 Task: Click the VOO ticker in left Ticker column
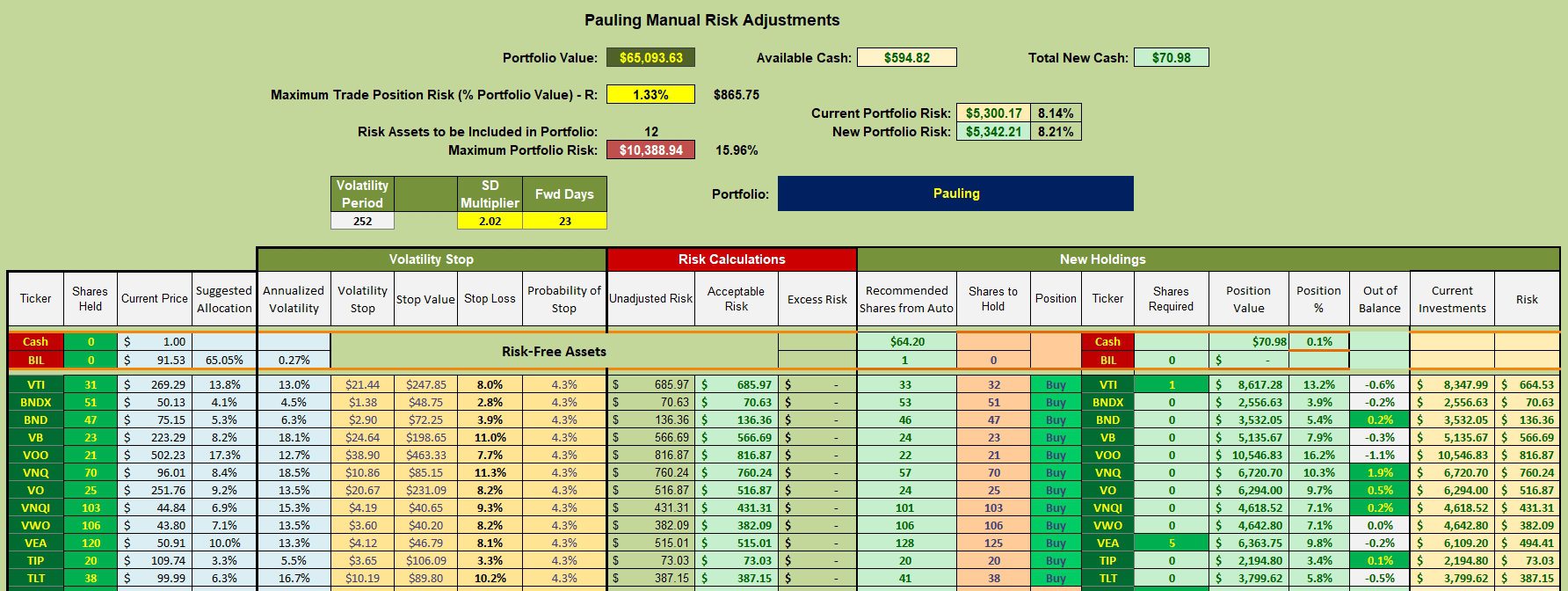[x=35, y=455]
